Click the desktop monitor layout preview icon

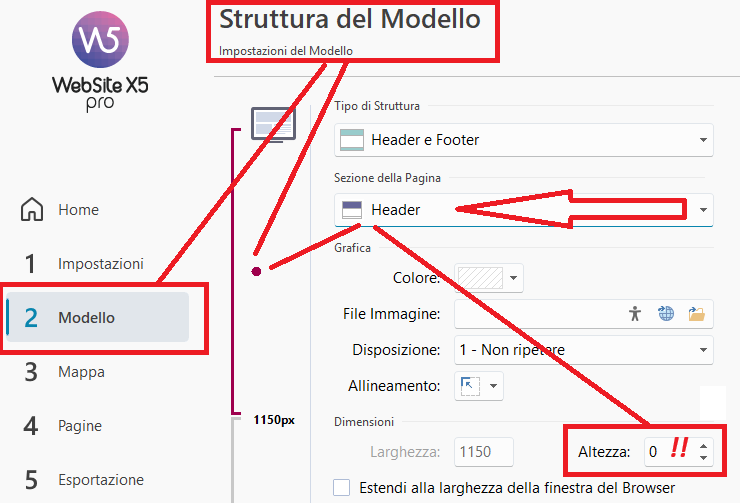tap(274, 124)
